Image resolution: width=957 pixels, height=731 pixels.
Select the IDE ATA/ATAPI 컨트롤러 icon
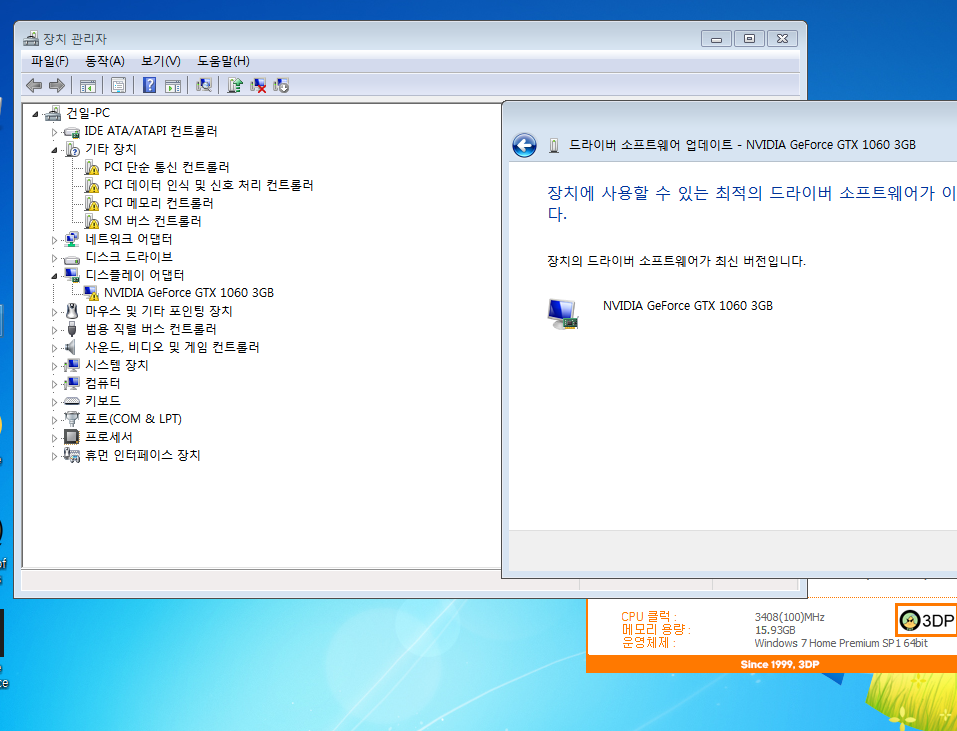click(x=72, y=131)
